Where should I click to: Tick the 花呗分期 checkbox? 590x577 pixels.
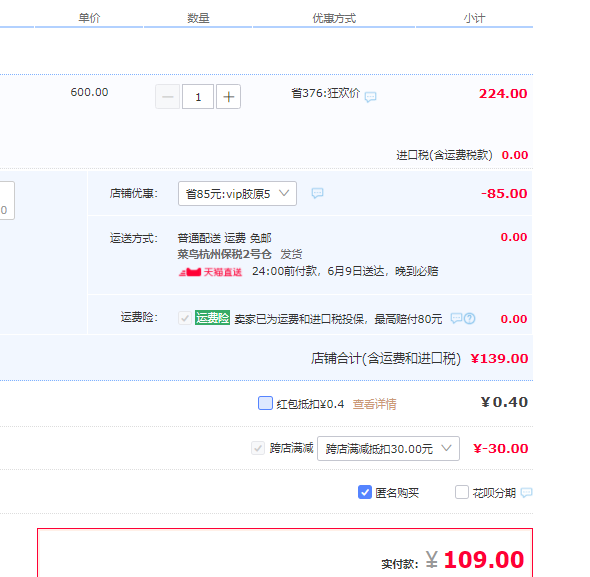pos(462,492)
